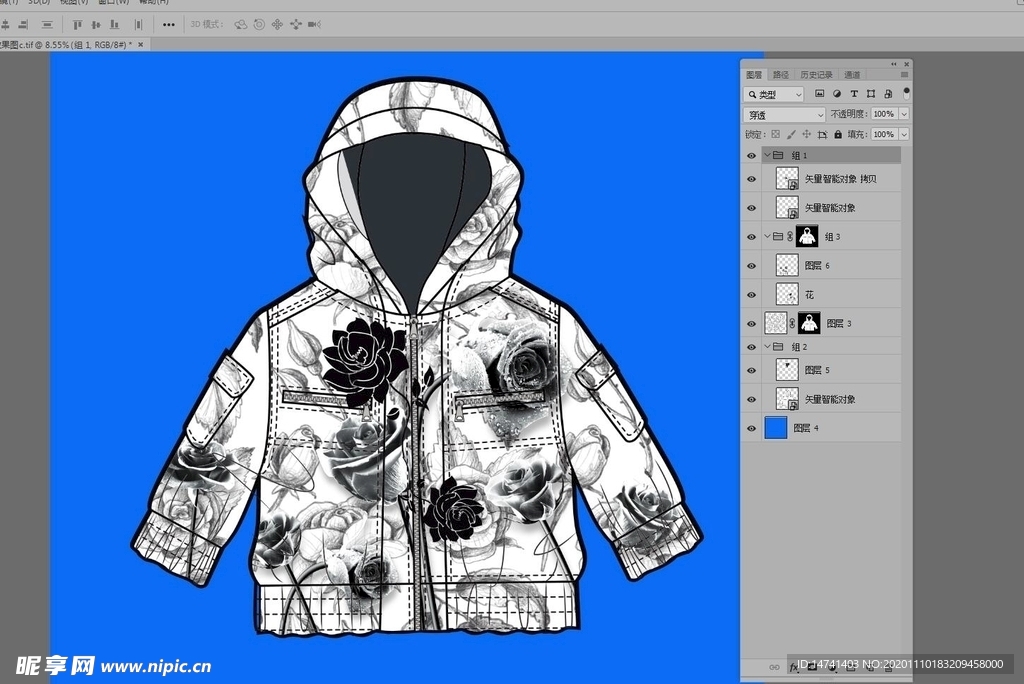
Task: Click the text layer filter icon
Action: tap(854, 94)
